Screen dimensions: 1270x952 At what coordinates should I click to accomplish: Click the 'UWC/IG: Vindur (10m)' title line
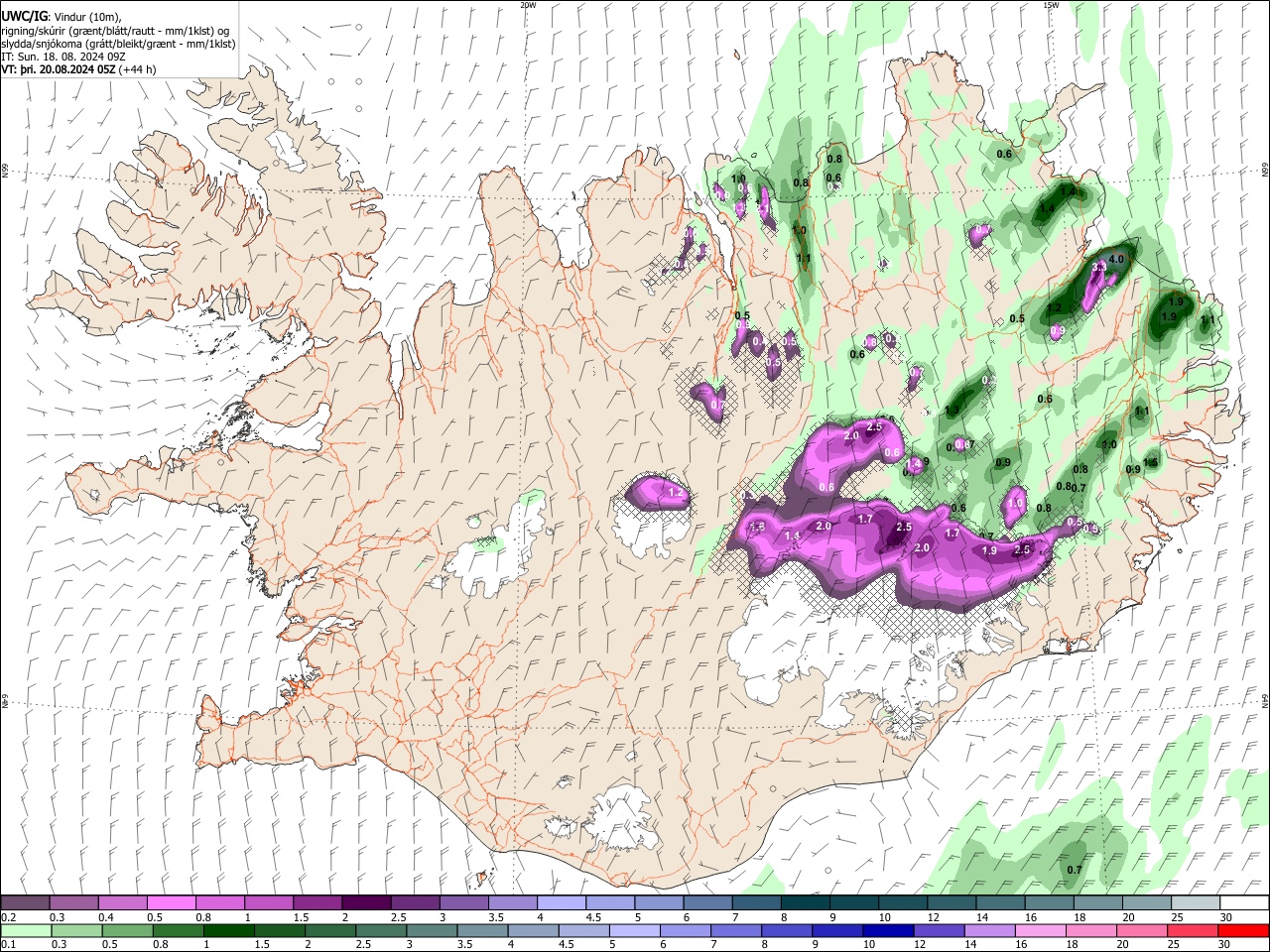(62, 16)
